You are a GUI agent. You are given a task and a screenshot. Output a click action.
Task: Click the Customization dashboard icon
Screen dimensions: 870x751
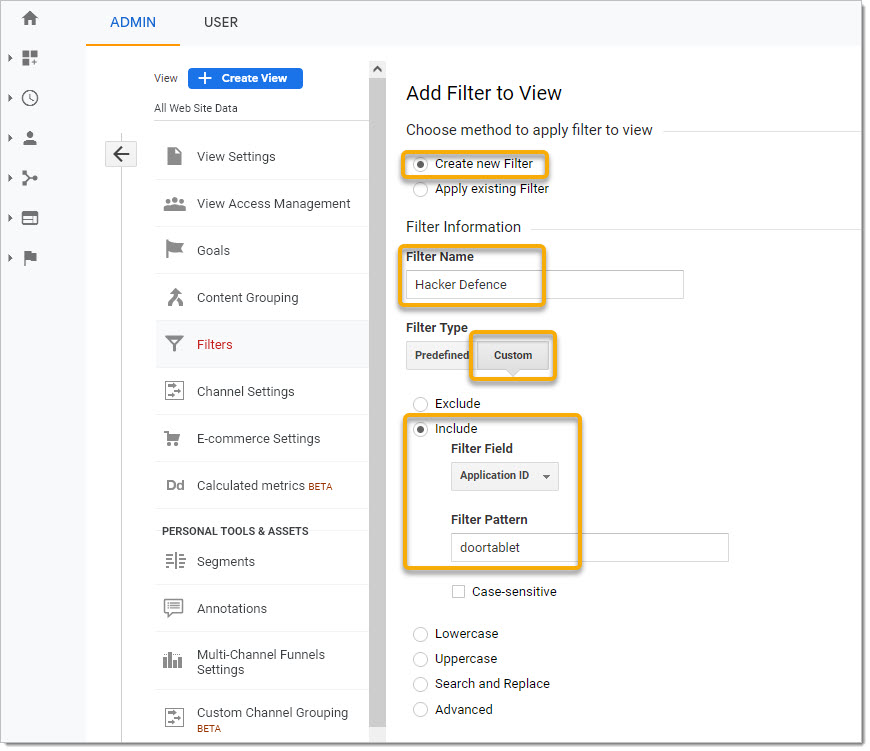point(30,58)
